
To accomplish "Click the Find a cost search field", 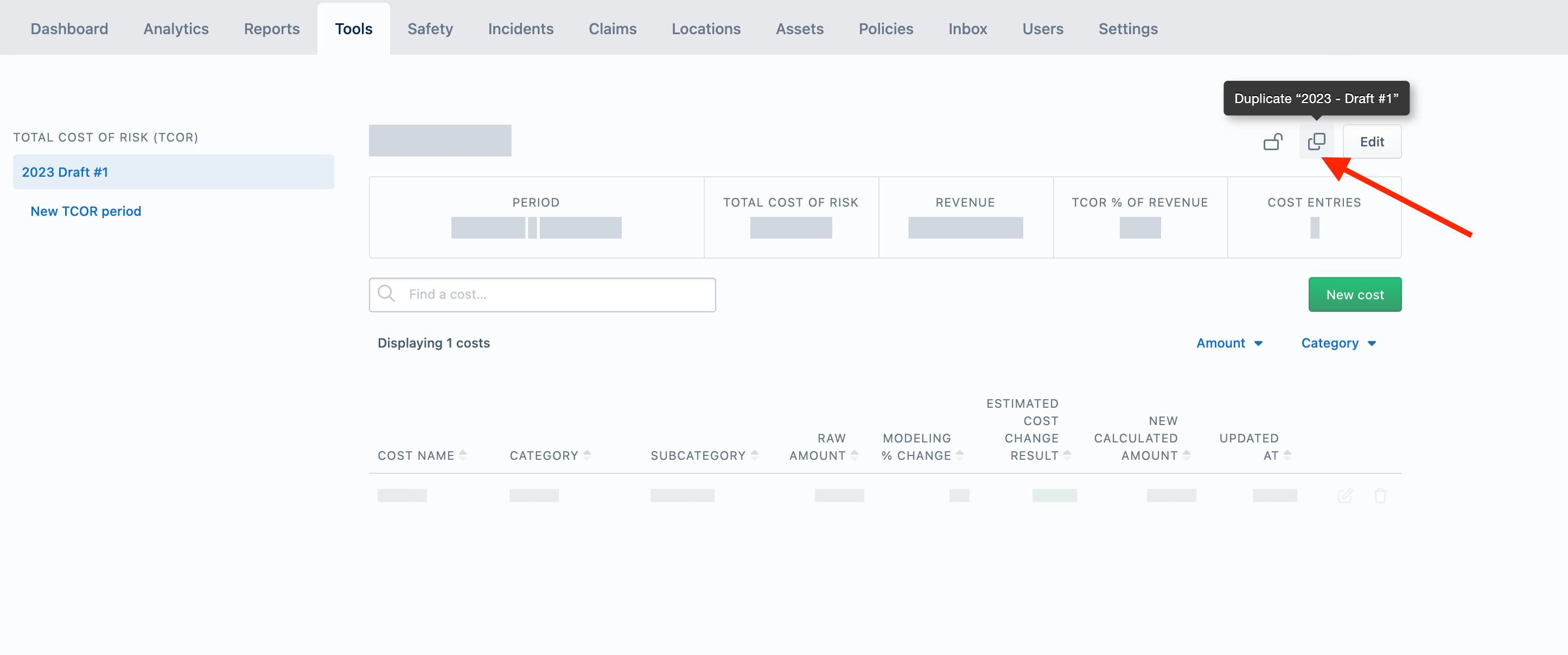I will pyautogui.click(x=543, y=294).
